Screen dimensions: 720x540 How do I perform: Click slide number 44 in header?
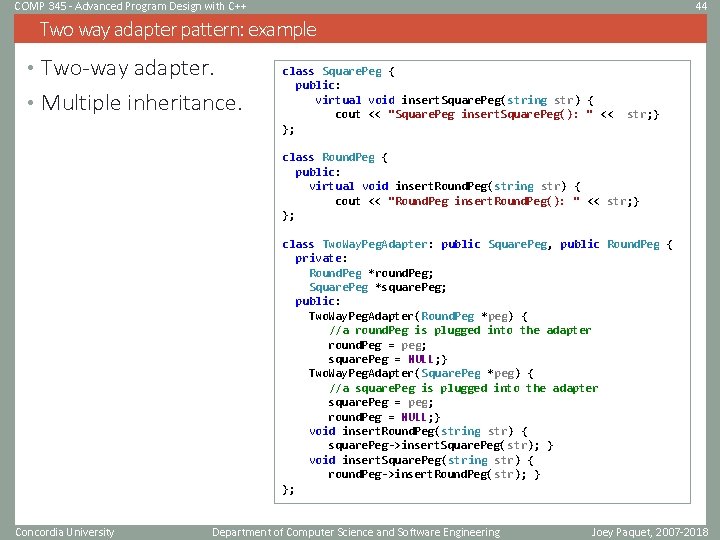tap(701, 6)
